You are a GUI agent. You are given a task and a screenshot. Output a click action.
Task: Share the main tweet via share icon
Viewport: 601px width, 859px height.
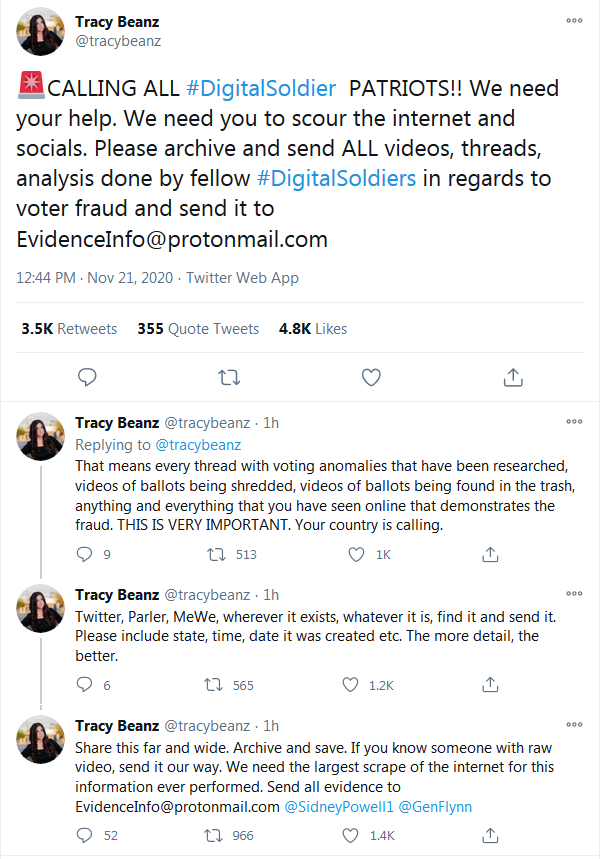pyautogui.click(x=513, y=377)
